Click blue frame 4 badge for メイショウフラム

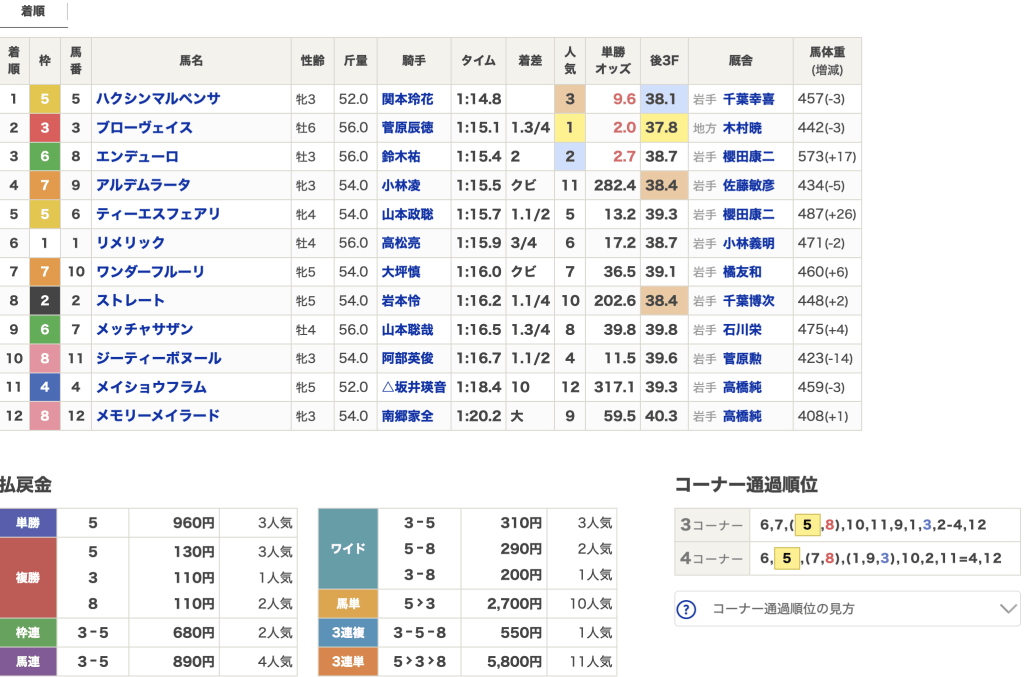point(44,386)
